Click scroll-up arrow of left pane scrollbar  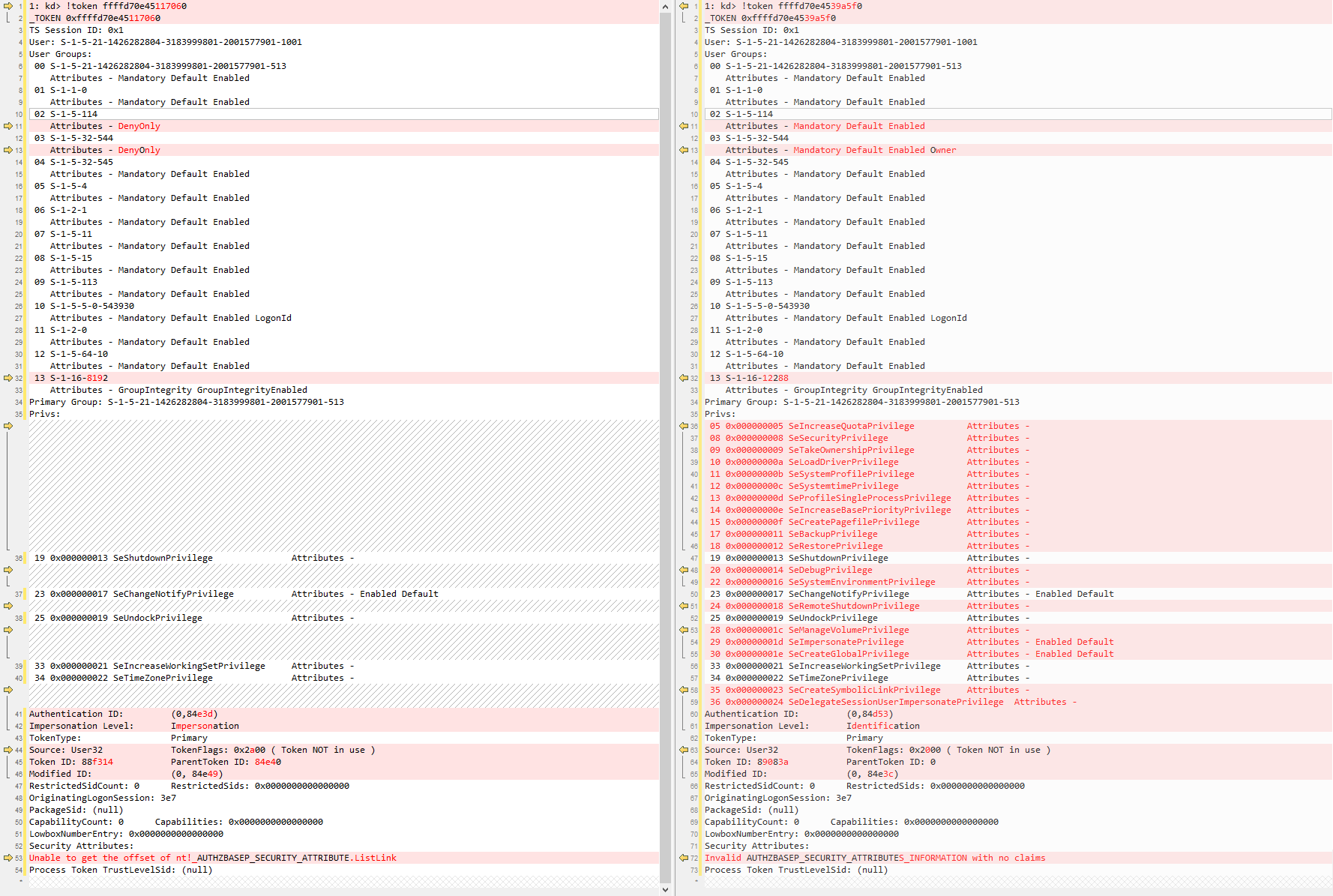665,7
